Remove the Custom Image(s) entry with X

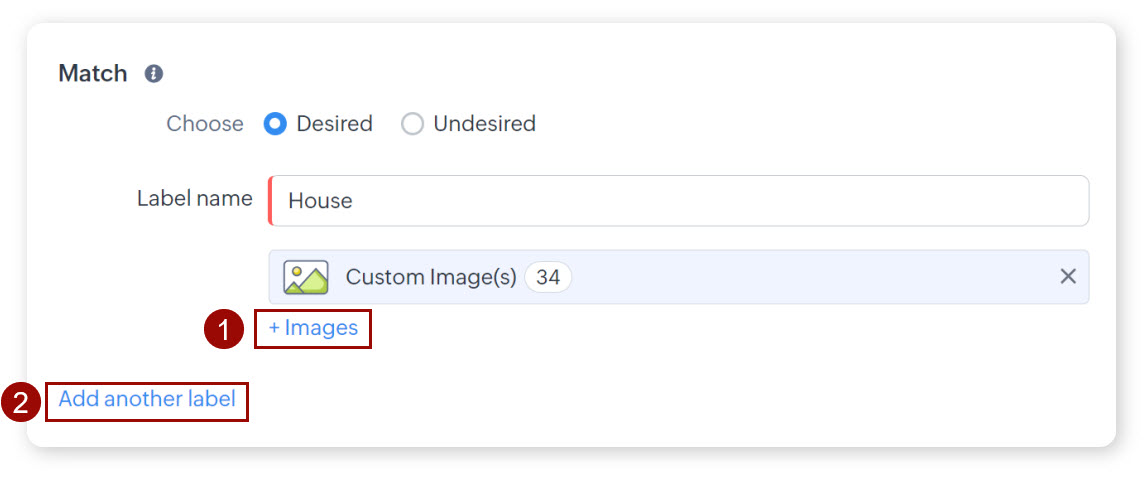[1068, 277]
